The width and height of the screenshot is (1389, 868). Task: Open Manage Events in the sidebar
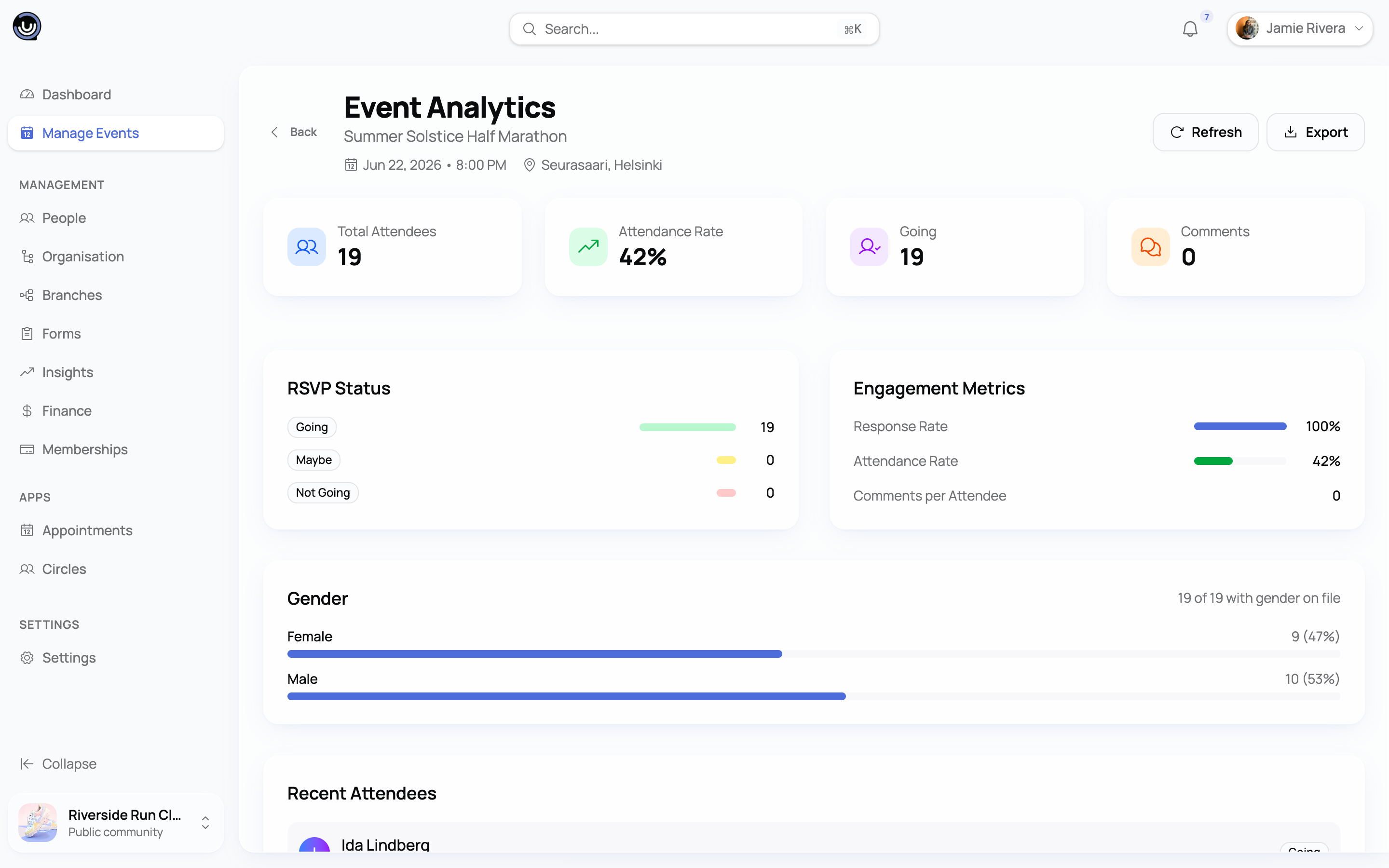click(x=115, y=133)
